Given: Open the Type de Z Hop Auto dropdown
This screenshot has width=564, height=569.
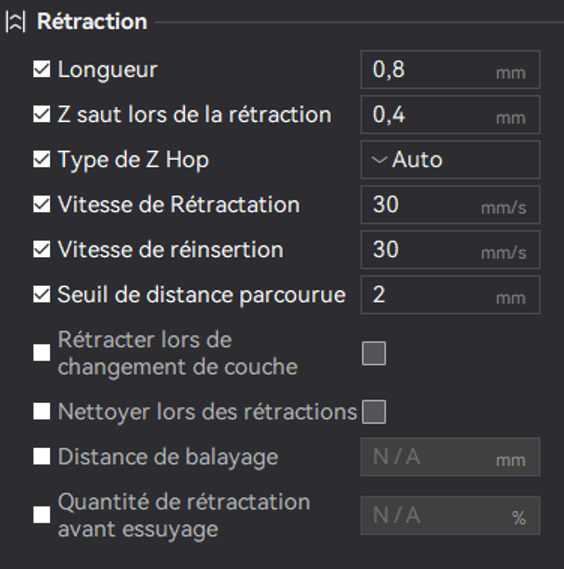Looking at the screenshot, I should point(450,160).
